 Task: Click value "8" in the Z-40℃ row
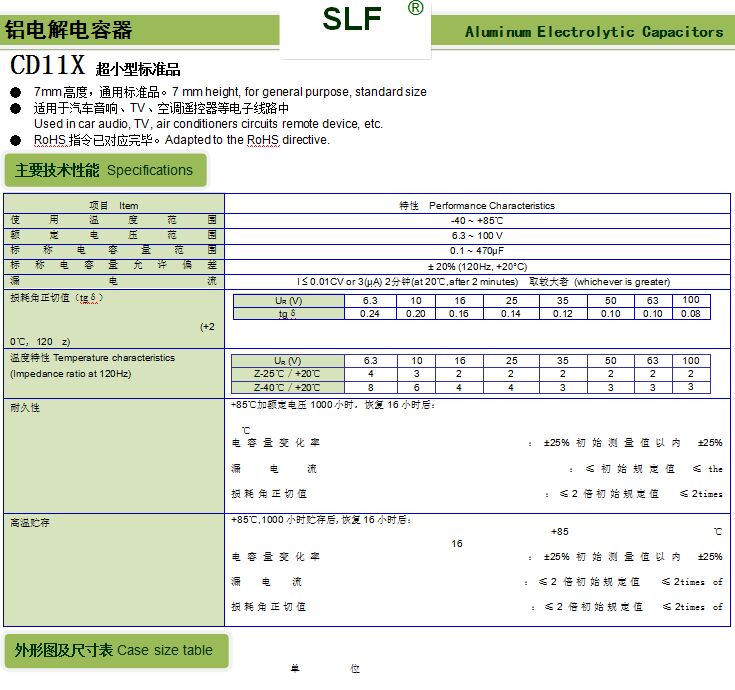[371, 388]
